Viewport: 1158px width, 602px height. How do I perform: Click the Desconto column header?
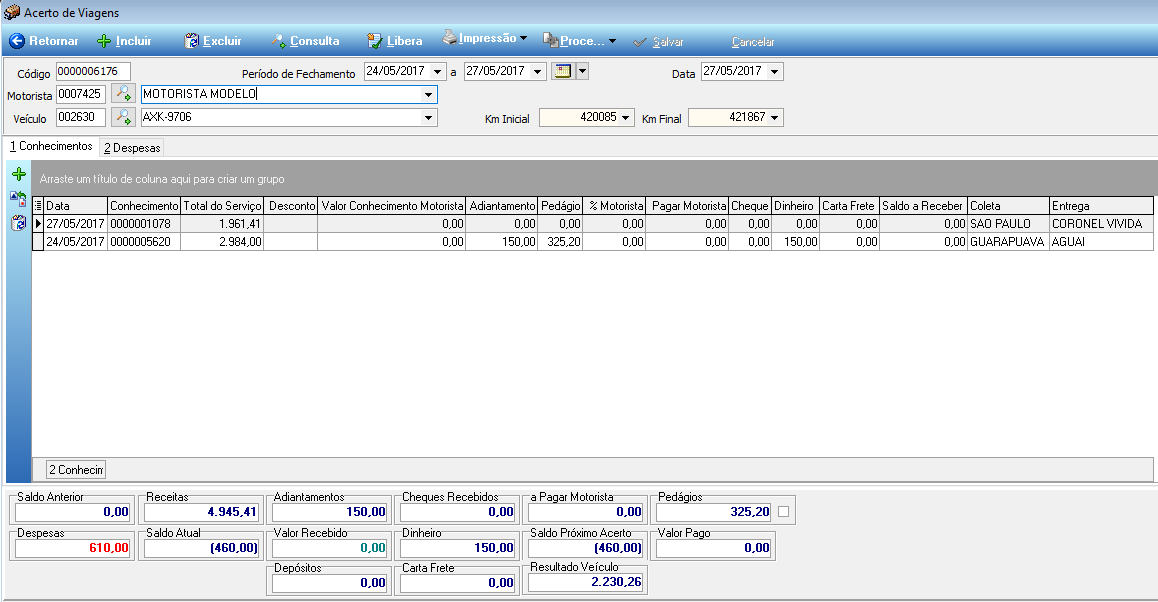[291, 206]
